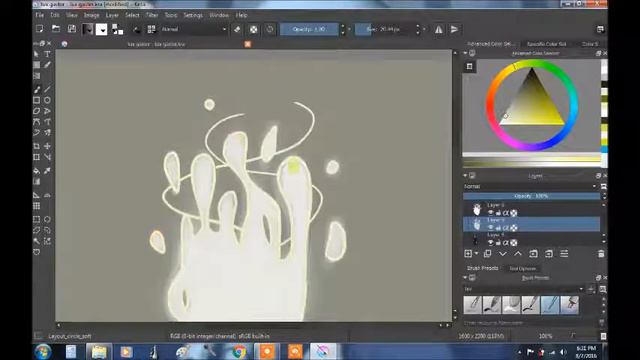This screenshot has width=640, height=360.
Task: Toggle vertical mirror mode
Action: (x=454, y=29)
